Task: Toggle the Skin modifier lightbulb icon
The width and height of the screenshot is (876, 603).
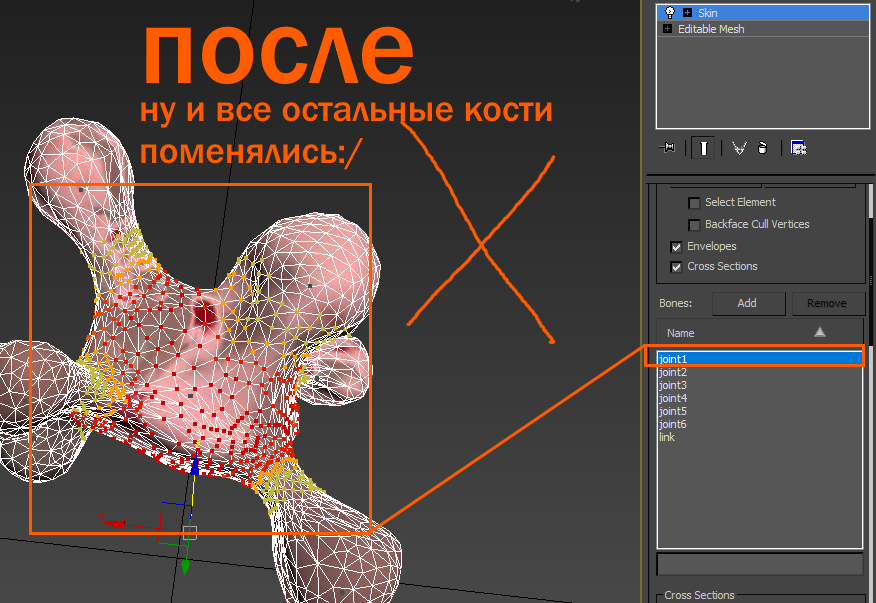Action: [670, 13]
